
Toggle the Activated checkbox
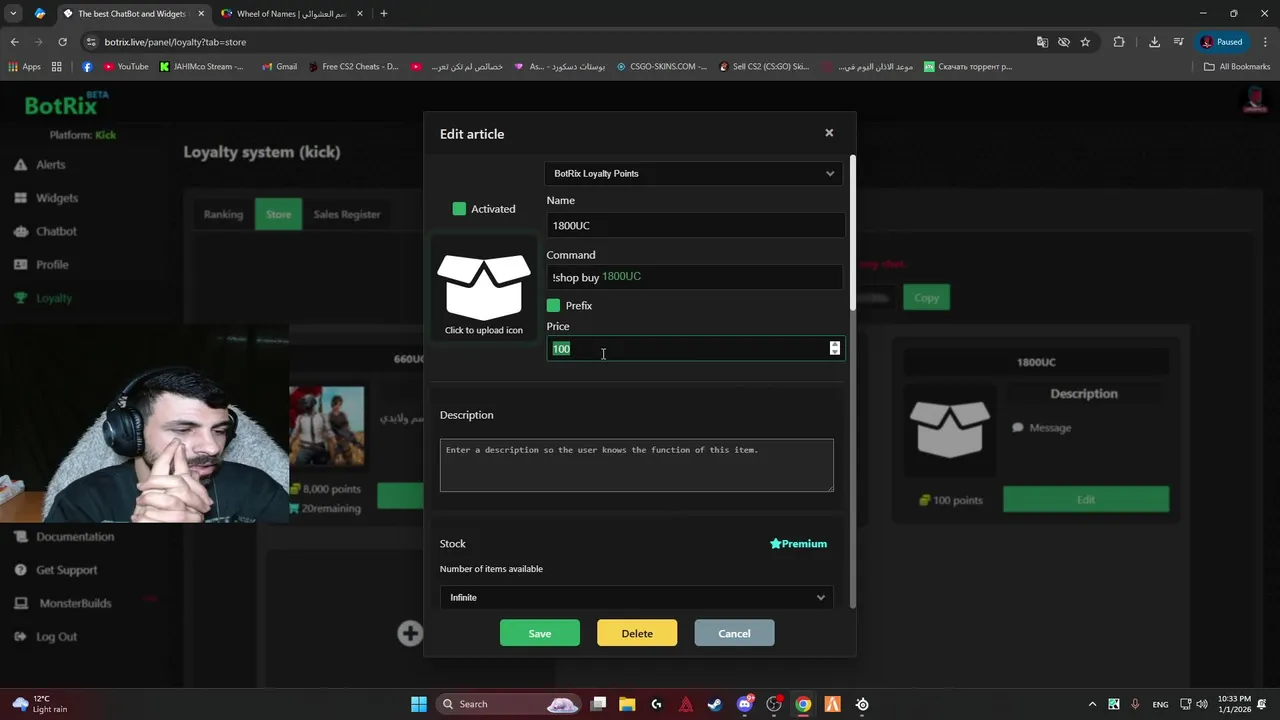point(459,209)
